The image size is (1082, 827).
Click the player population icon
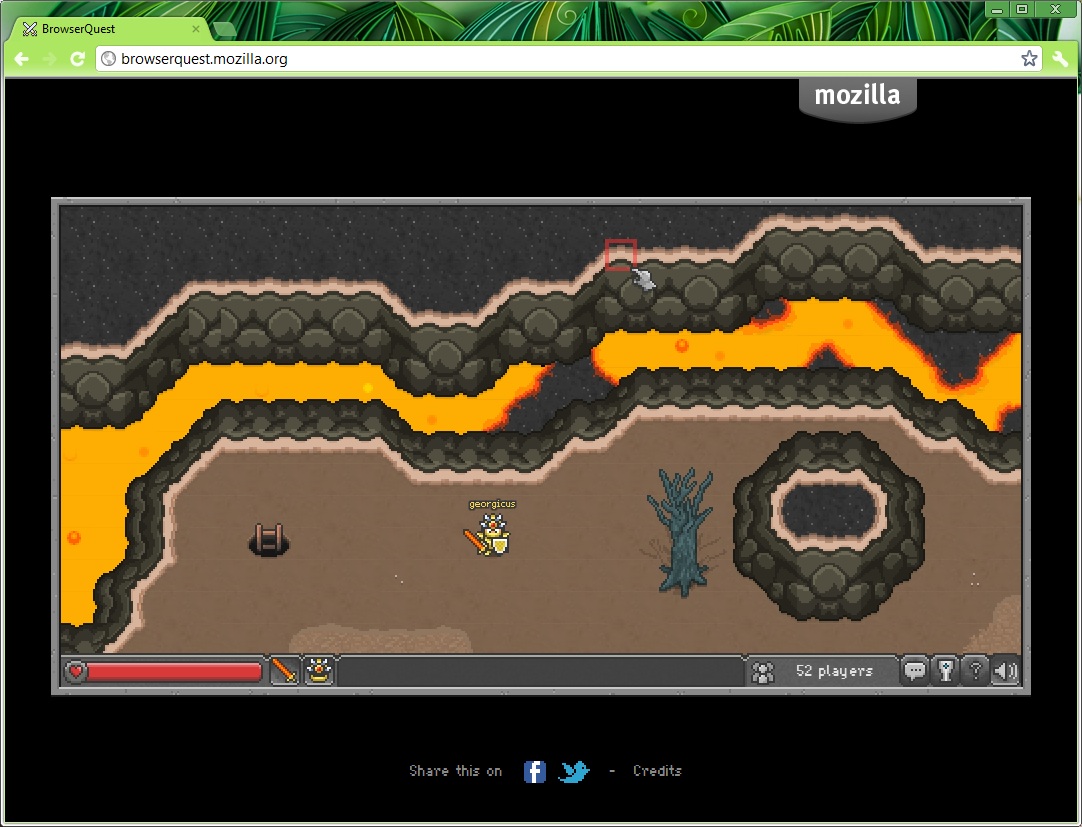point(763,671)
